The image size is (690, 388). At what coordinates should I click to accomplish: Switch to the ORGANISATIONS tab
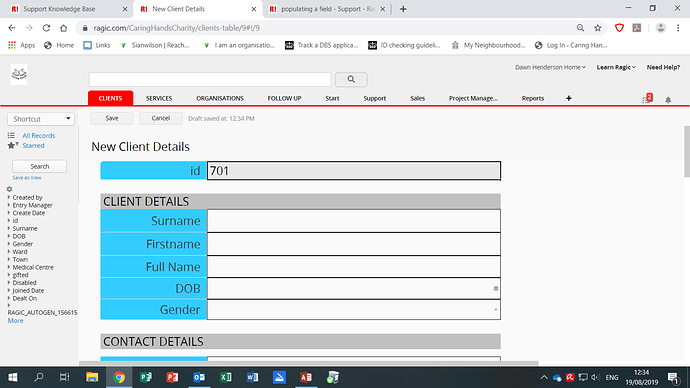pyautogui.click(x=220, y=98)
